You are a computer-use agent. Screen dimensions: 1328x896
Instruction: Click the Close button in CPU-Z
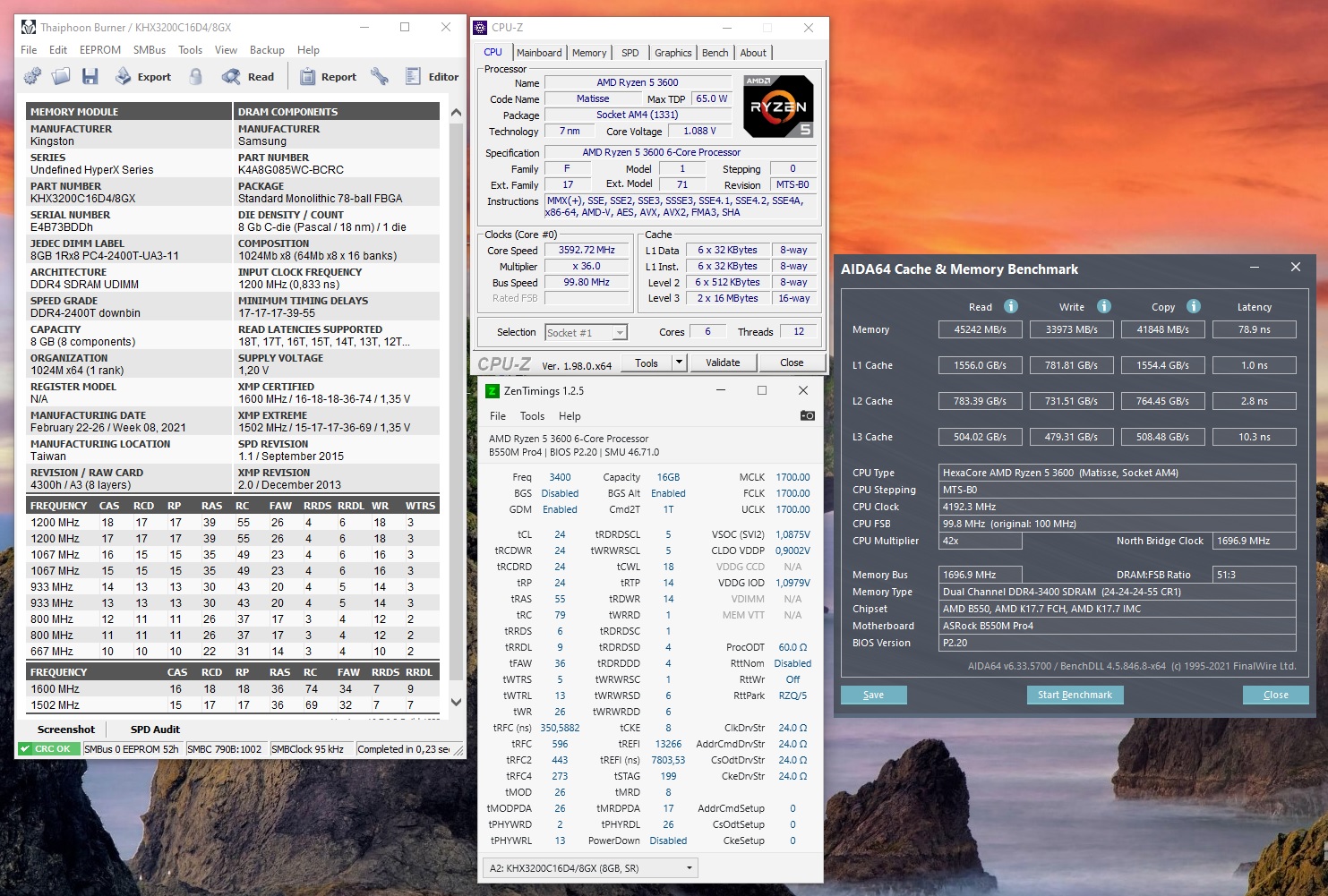click(792, 363)
